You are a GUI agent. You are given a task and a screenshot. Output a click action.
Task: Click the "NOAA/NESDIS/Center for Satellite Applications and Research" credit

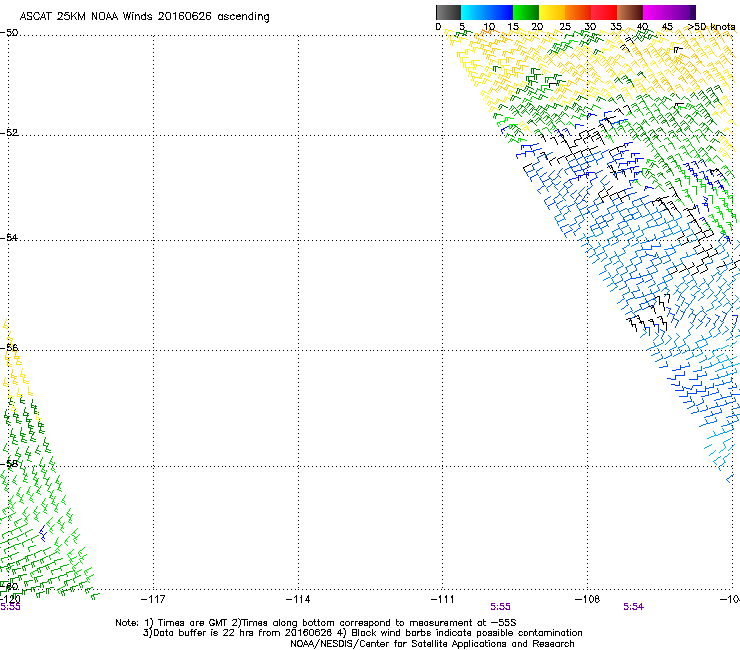point(432,644)
